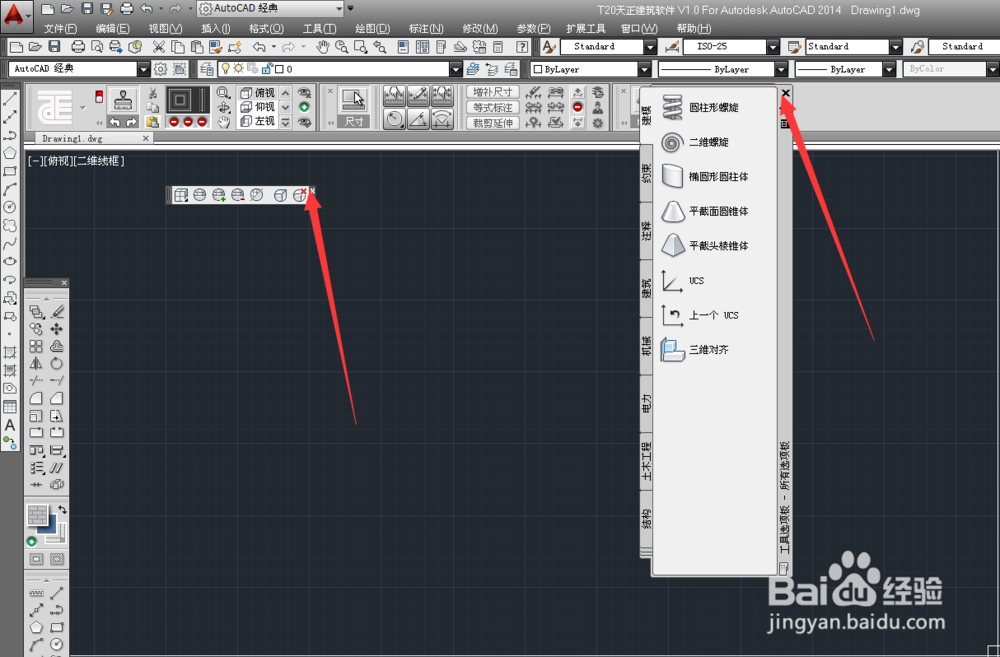Select the Polygon tool in left draw toolbar
The height and width of the screenshot is (657, 1000).
point(10,153)
